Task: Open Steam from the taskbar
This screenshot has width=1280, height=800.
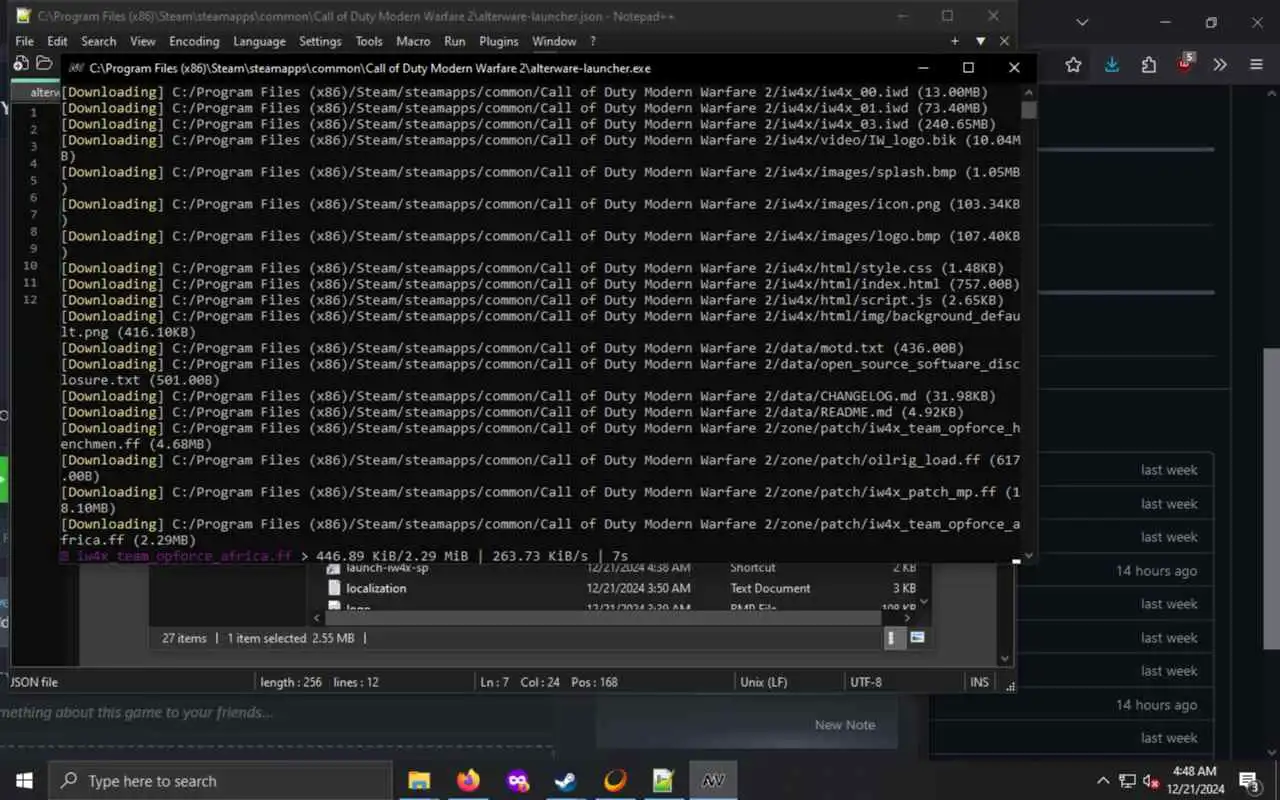Action: tap(566, 781)
